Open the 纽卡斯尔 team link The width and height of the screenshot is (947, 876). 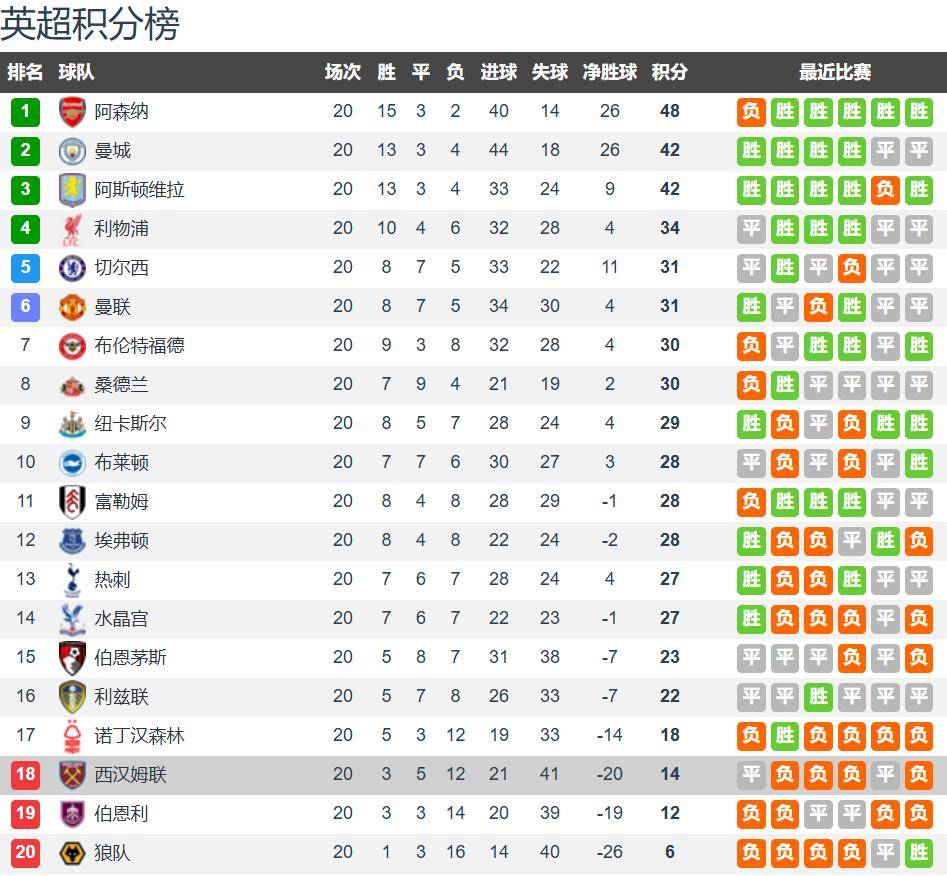point(130,423)
